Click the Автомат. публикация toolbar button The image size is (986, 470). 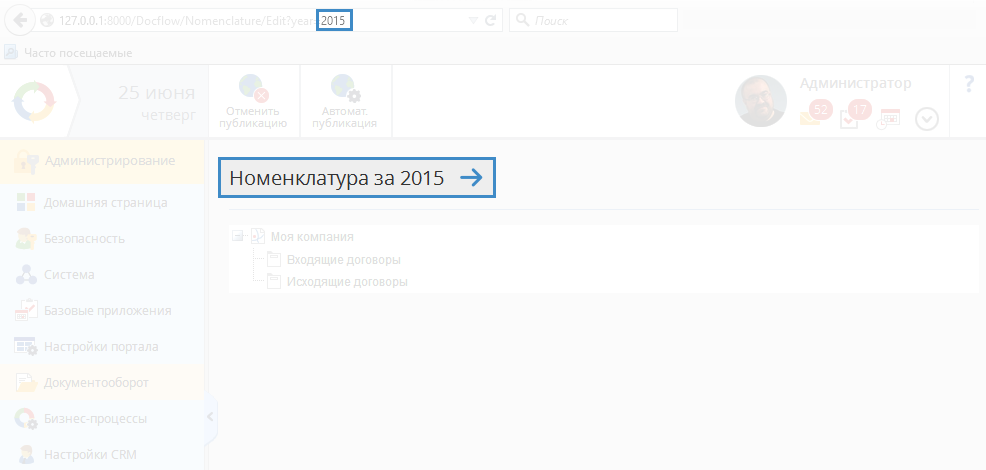coord(345,102)
